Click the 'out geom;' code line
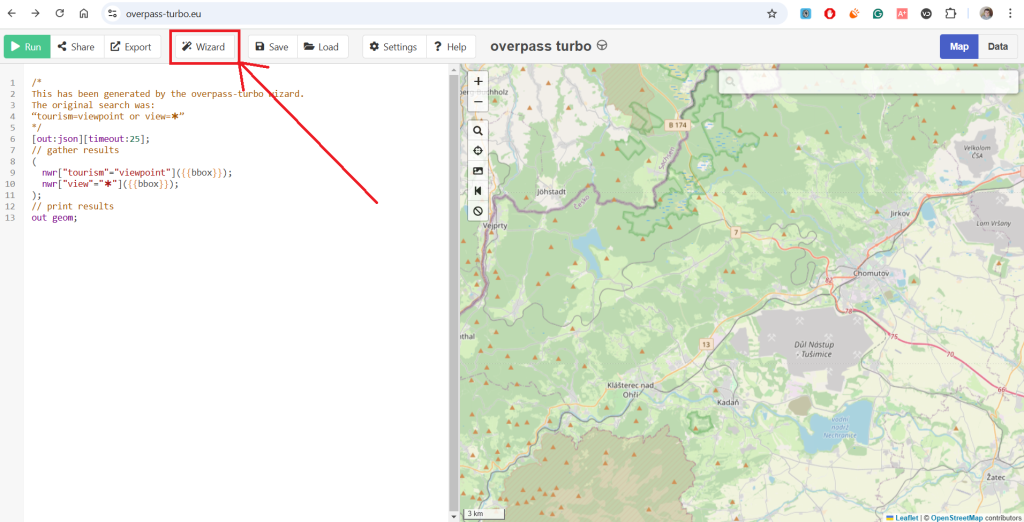Screen dimensions: 1024x522 pos(54,218)
